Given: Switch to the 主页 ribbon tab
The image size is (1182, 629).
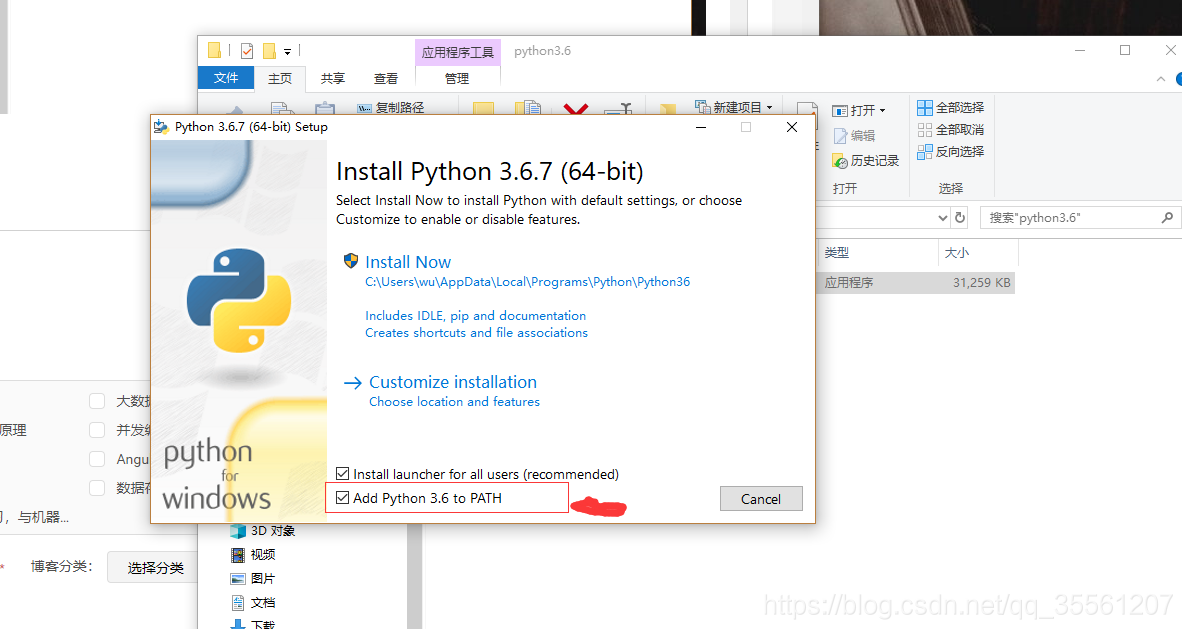Looking at the screenshot, I should click(280, 78).
